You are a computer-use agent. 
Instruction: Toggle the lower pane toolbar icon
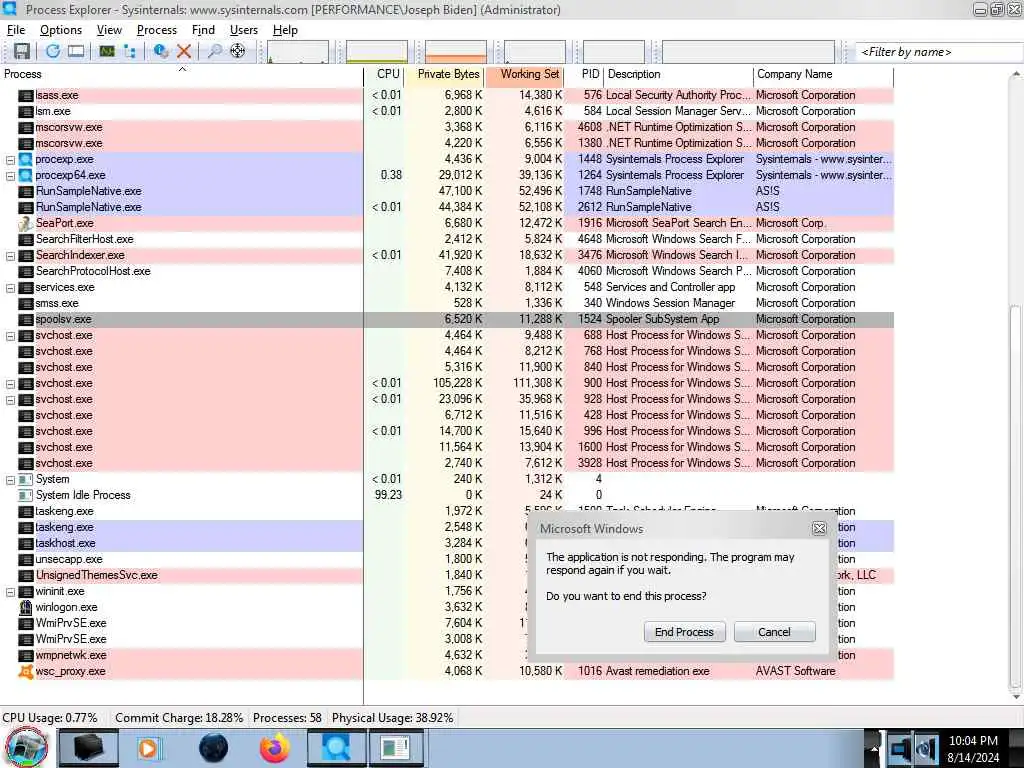(76, 51)
